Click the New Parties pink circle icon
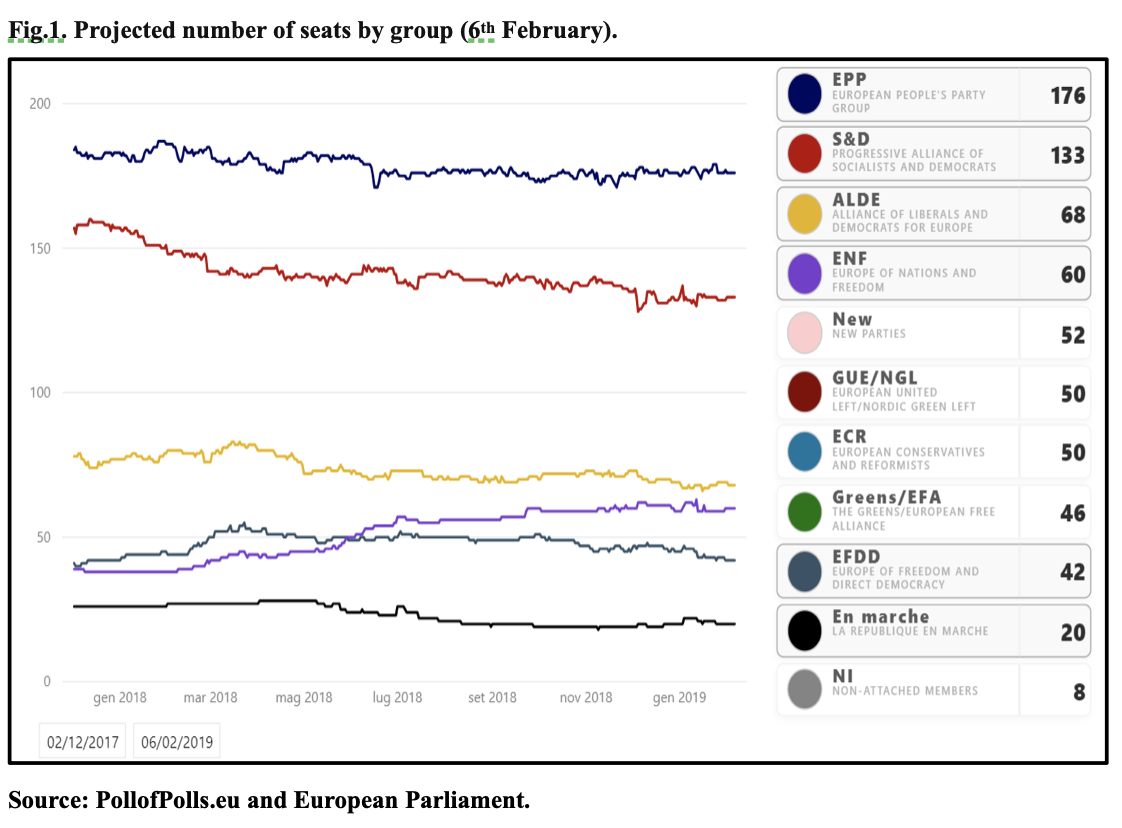This screenshot has width=1122, height=828. 805,332
